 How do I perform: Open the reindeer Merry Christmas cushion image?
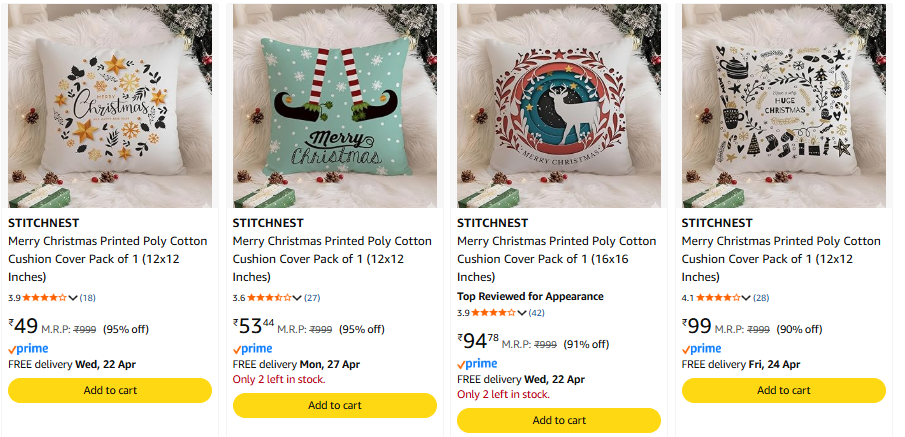tap(559, 105)
